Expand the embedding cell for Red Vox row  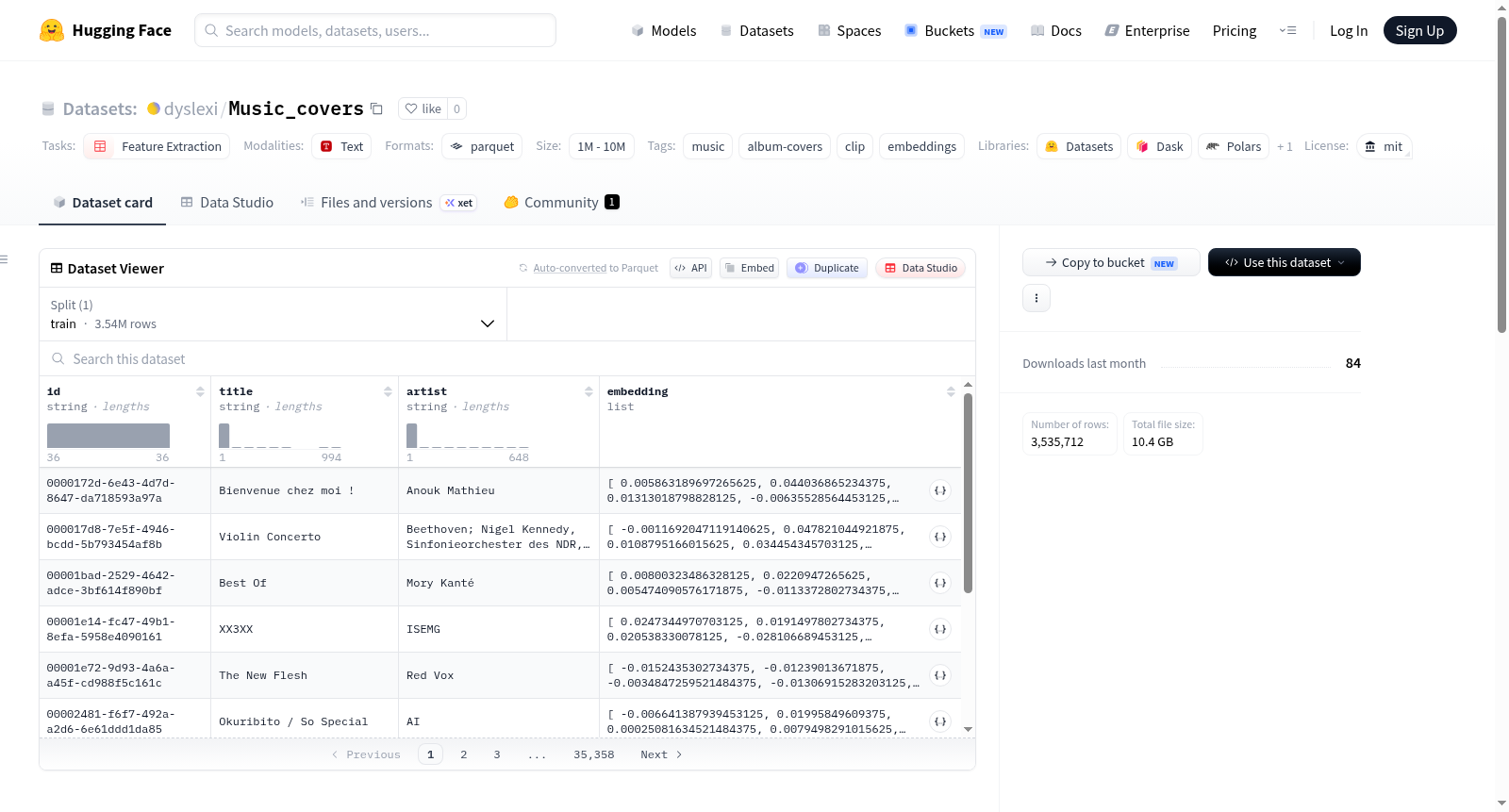(x=940, y=675)
